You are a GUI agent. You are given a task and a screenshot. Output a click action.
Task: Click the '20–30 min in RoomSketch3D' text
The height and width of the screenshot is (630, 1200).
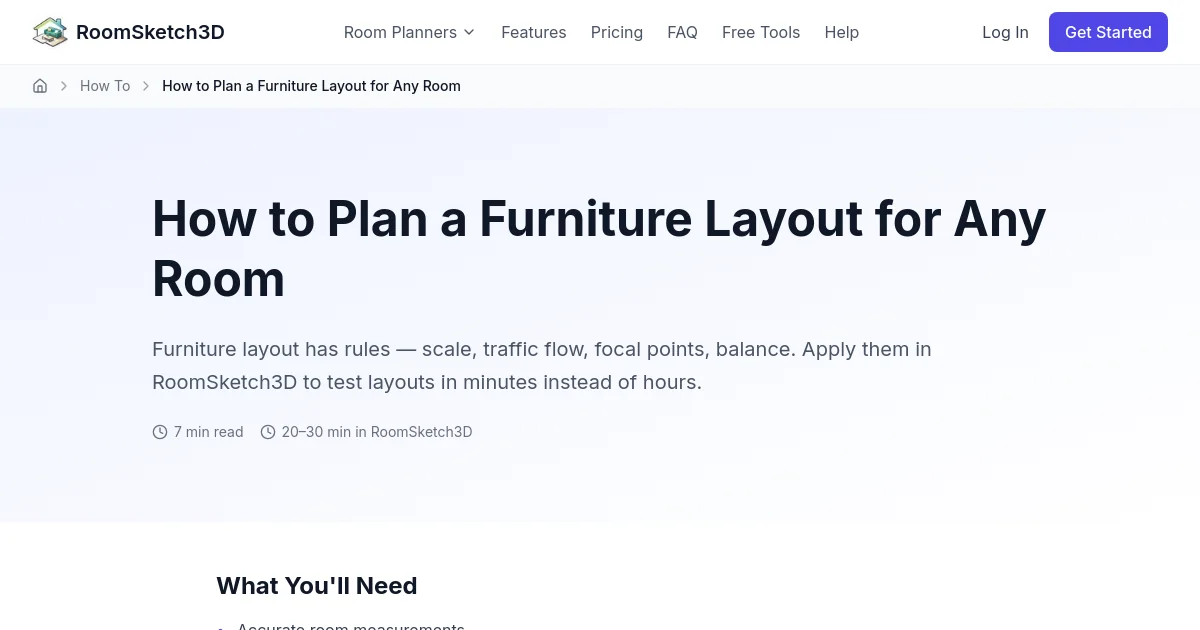click(x=377, y=432)
